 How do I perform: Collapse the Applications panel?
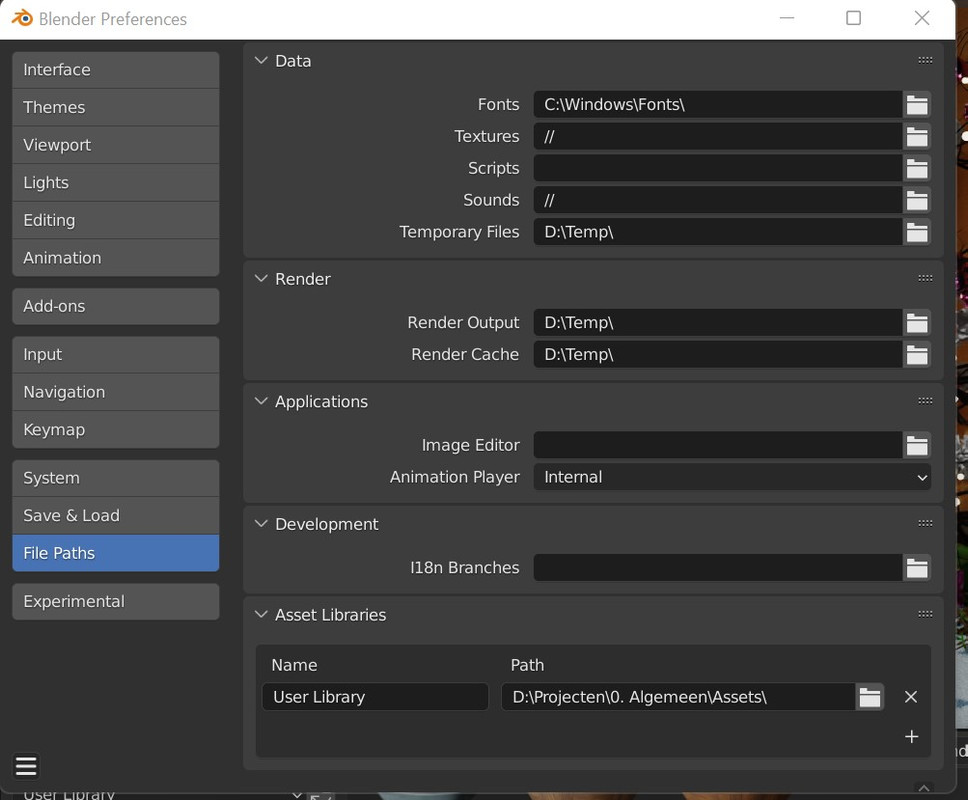[261, 401]
